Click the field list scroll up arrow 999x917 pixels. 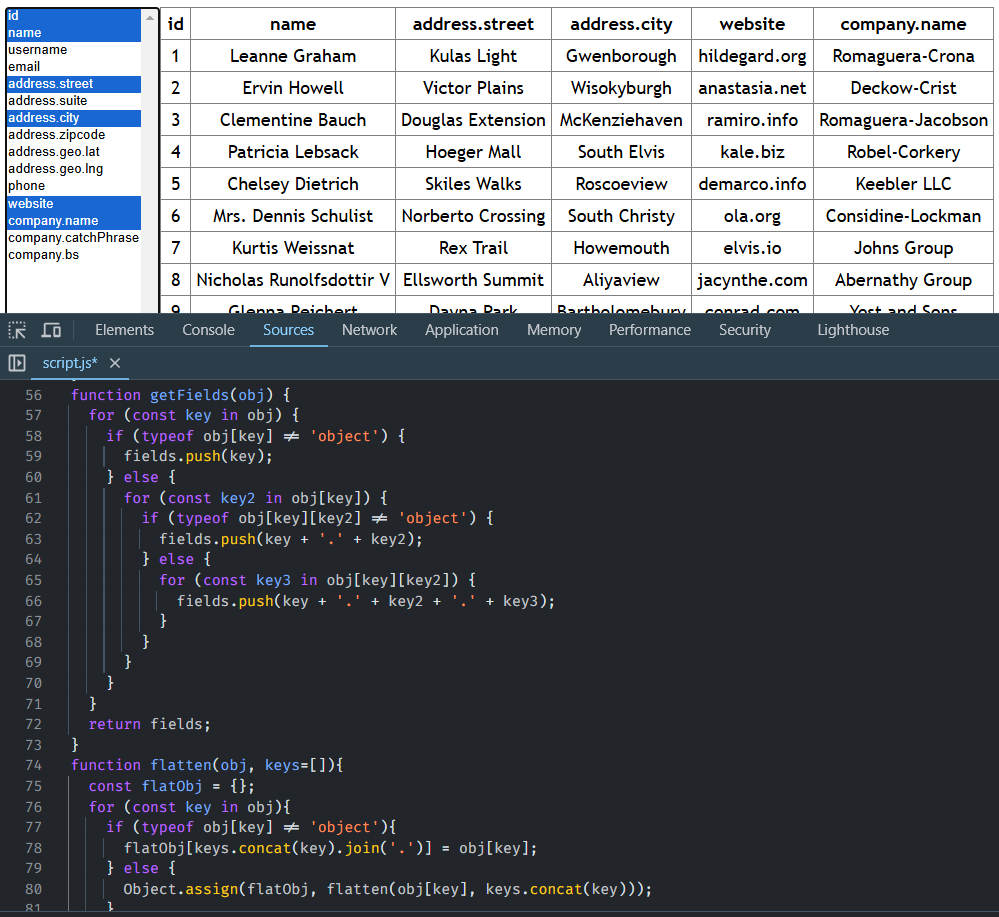coord(150,18)
